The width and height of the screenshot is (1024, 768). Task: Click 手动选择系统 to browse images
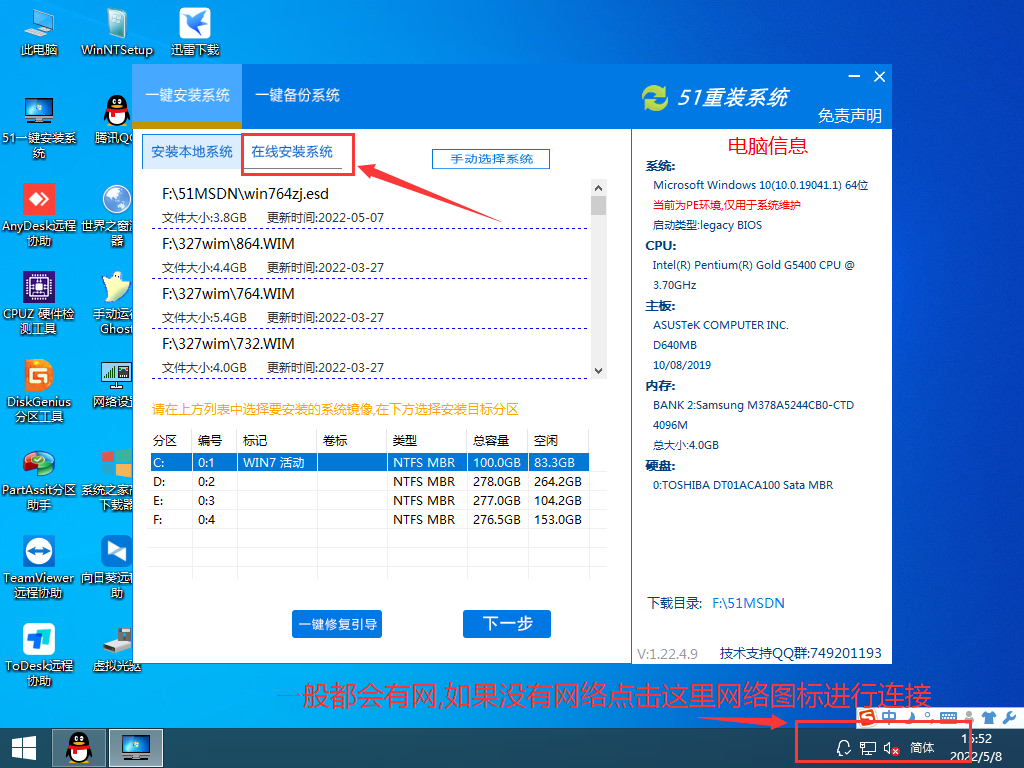coord(490,158)
